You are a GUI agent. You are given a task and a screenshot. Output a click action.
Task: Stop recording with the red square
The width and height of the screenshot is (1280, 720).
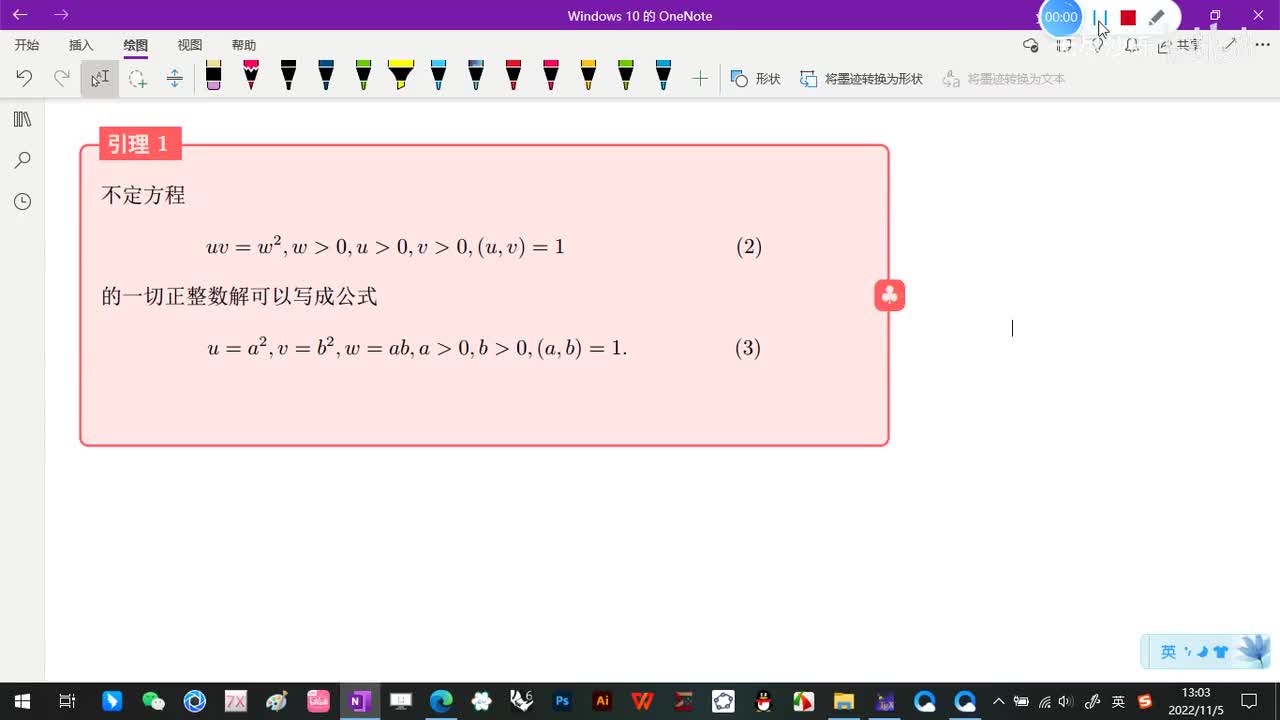(1128, 17)
